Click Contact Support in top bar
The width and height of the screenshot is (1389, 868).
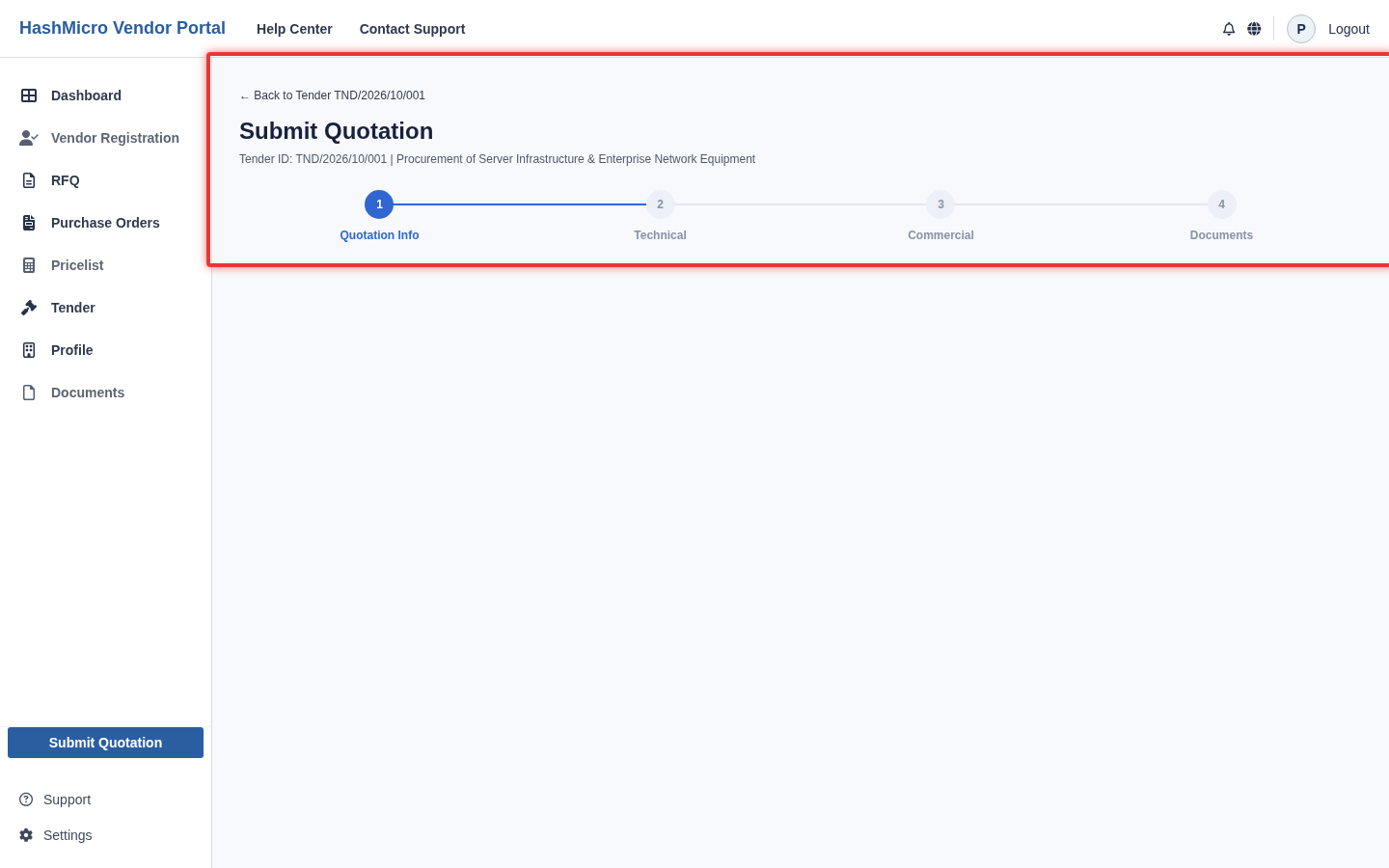point(412,29)
